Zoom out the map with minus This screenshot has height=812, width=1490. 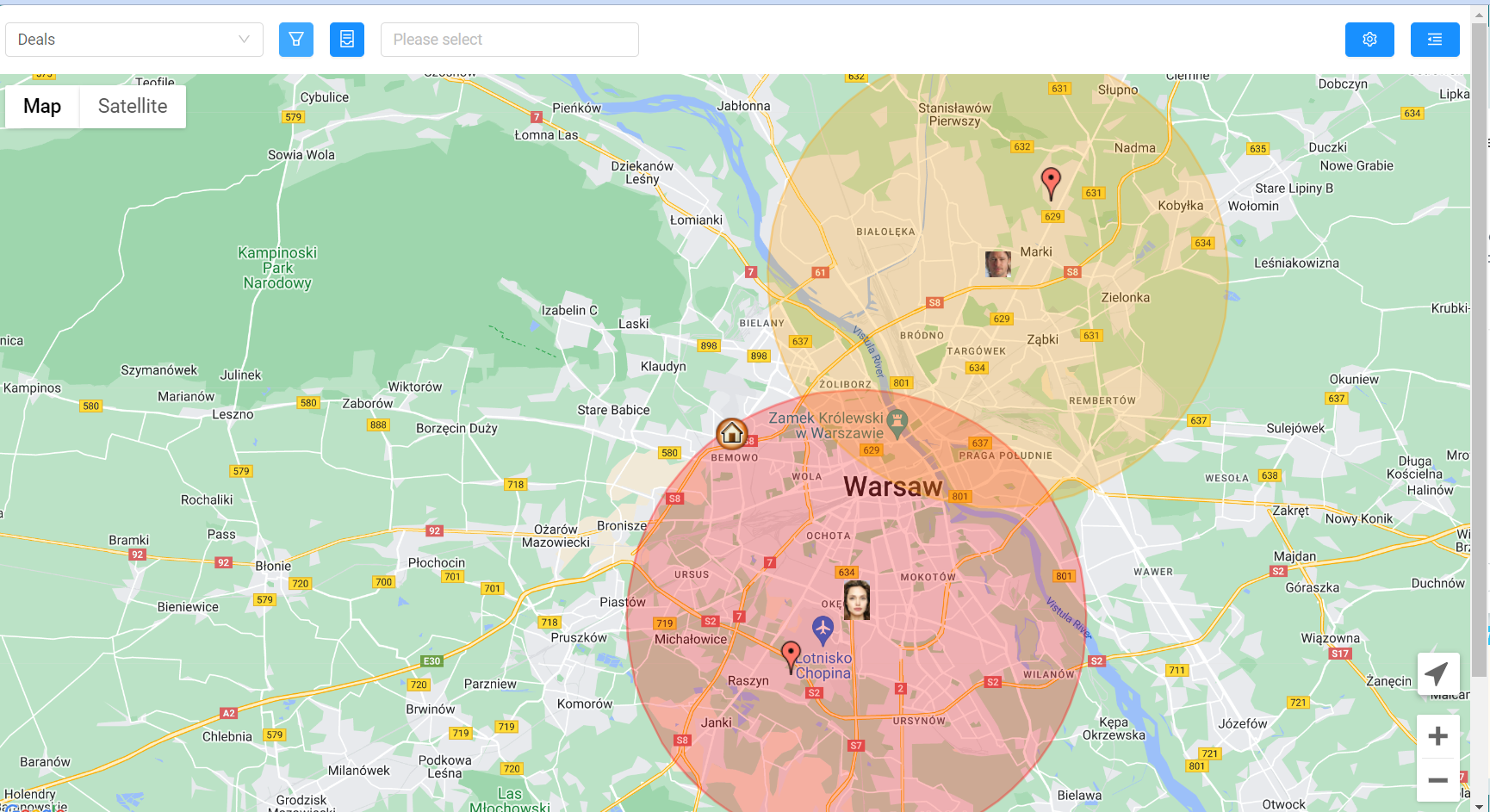tap(1437, 780)
